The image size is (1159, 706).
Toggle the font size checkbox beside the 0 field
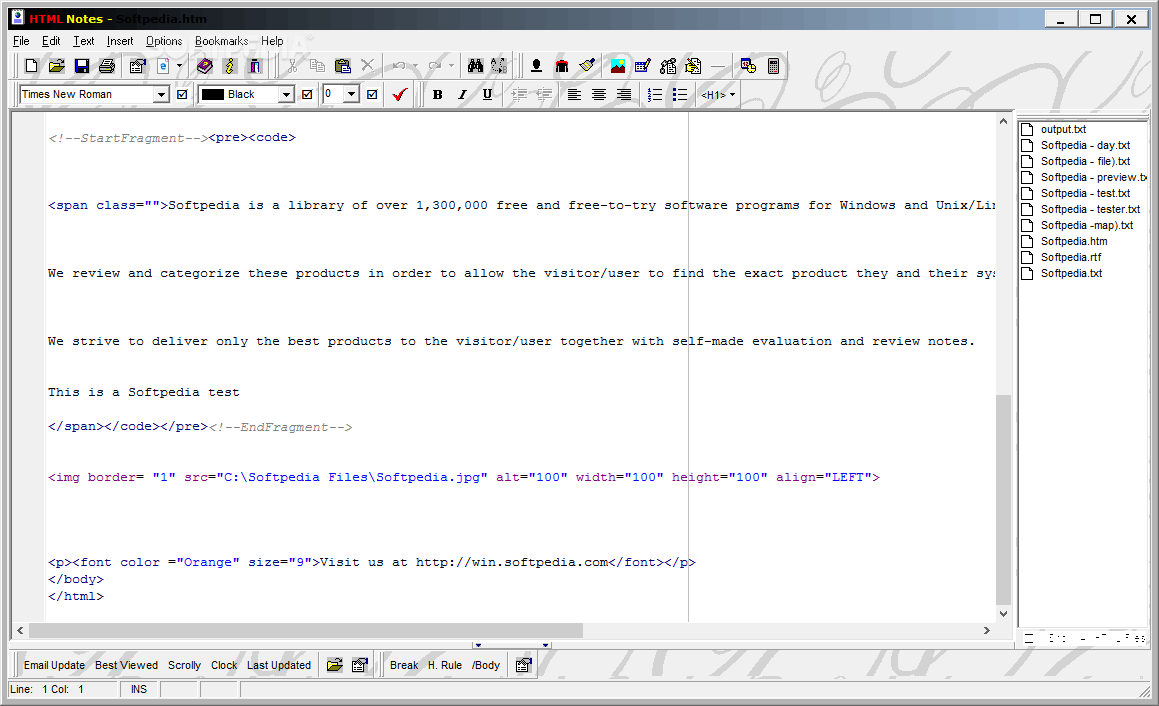click(x=373, y=95)
